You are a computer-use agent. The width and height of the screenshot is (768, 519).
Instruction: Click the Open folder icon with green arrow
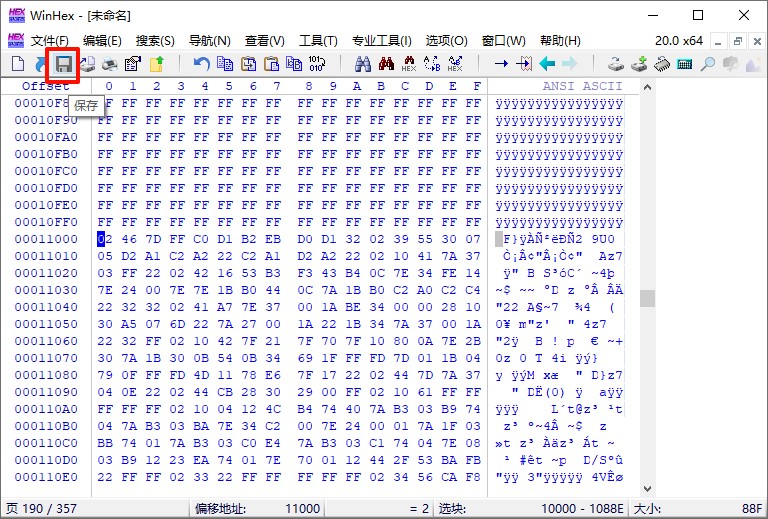pyautogui.click(x=157, y=64)
